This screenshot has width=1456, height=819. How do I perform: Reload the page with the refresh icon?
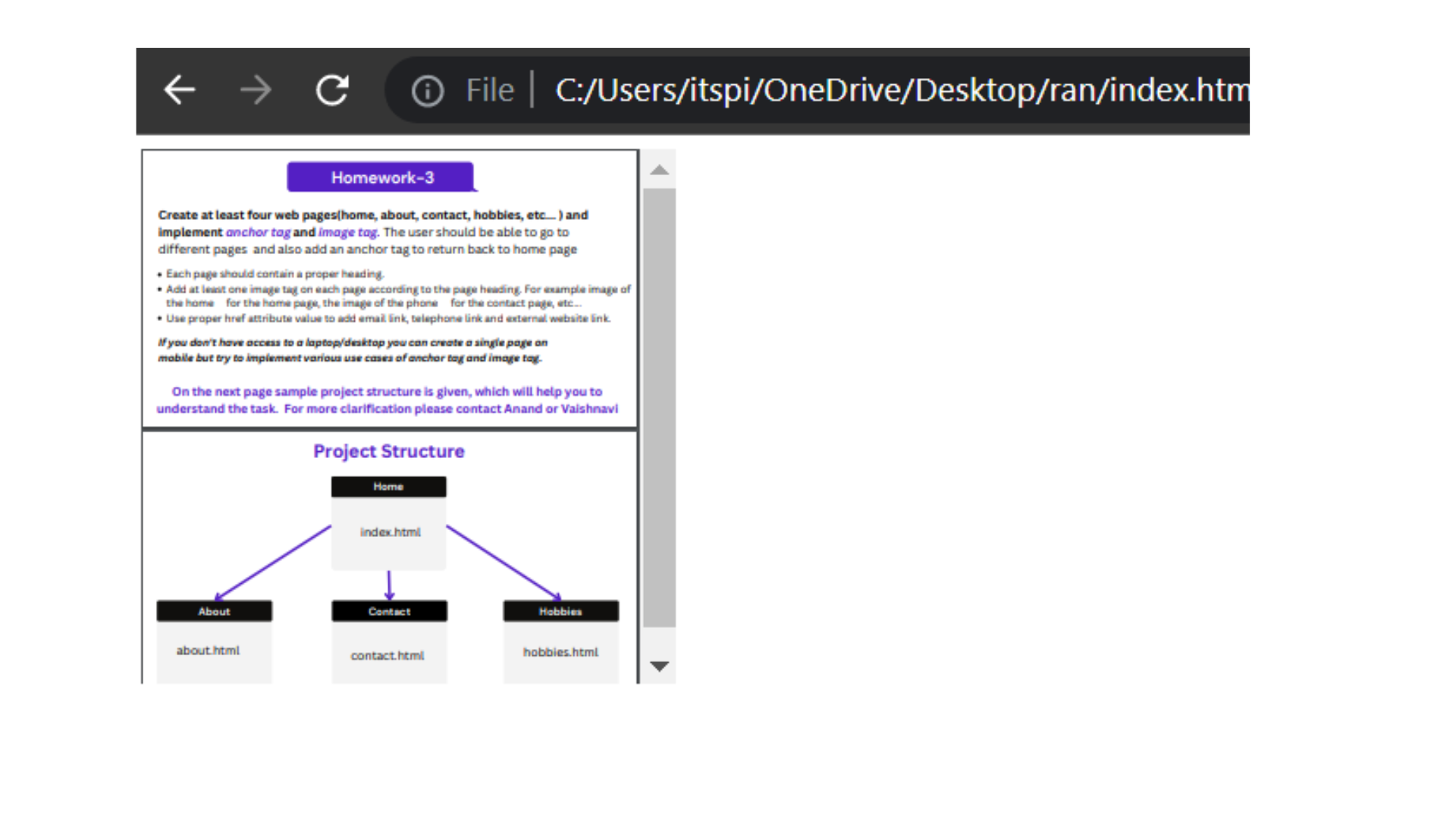point(332,90)
